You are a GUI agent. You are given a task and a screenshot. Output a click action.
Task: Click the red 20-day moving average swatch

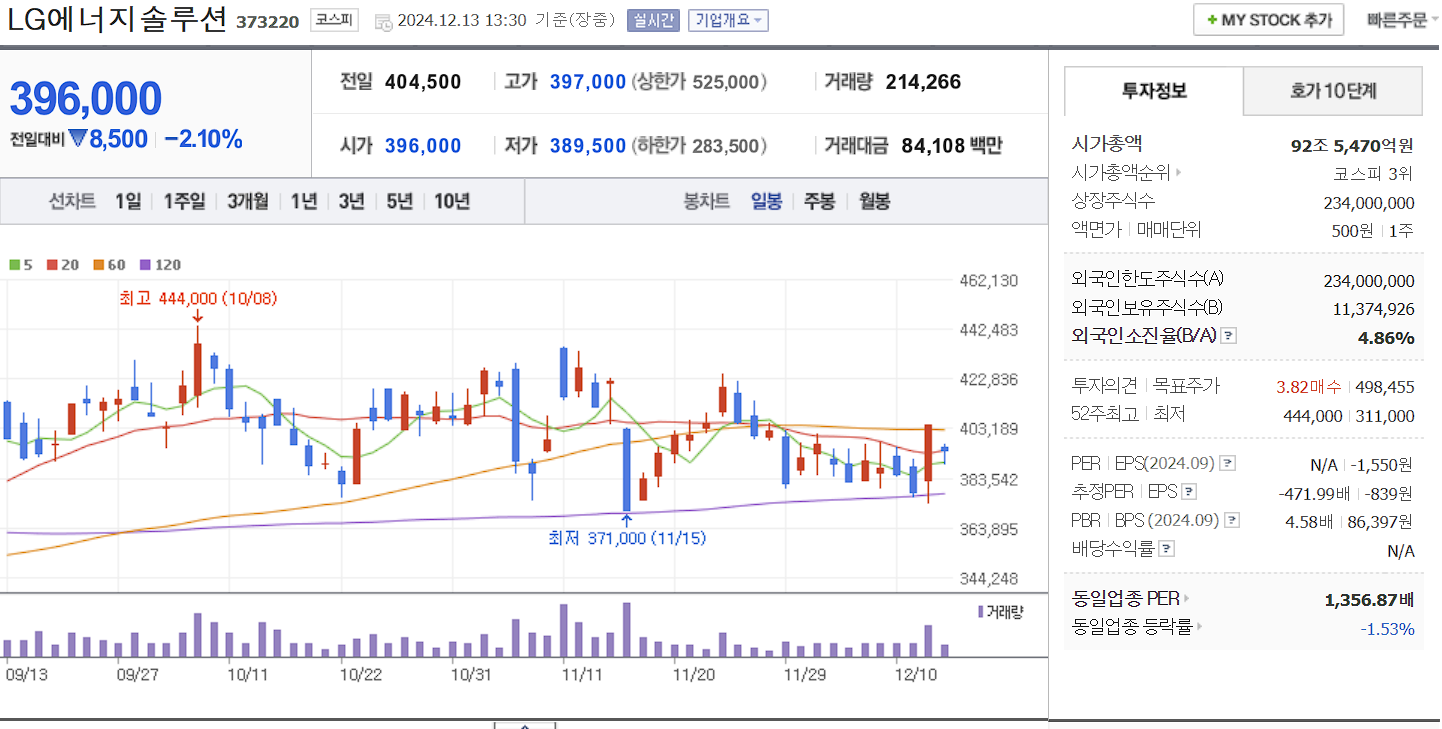(x=52, y=264)
